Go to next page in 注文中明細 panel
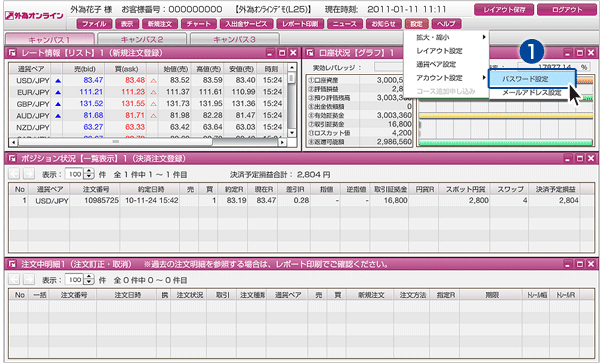 29,280
